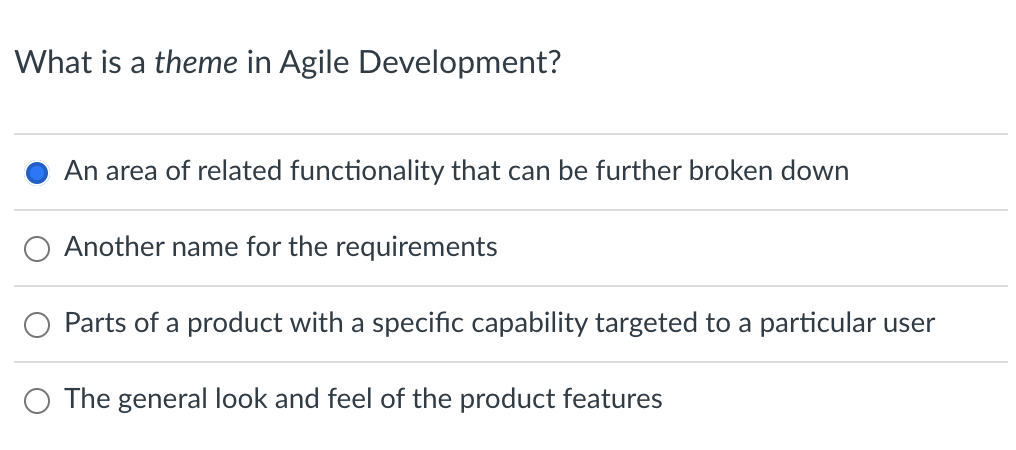Click the word 'Another' in the second answer
The width and height of the screenshot is (1016, 450).
[115, 247]
